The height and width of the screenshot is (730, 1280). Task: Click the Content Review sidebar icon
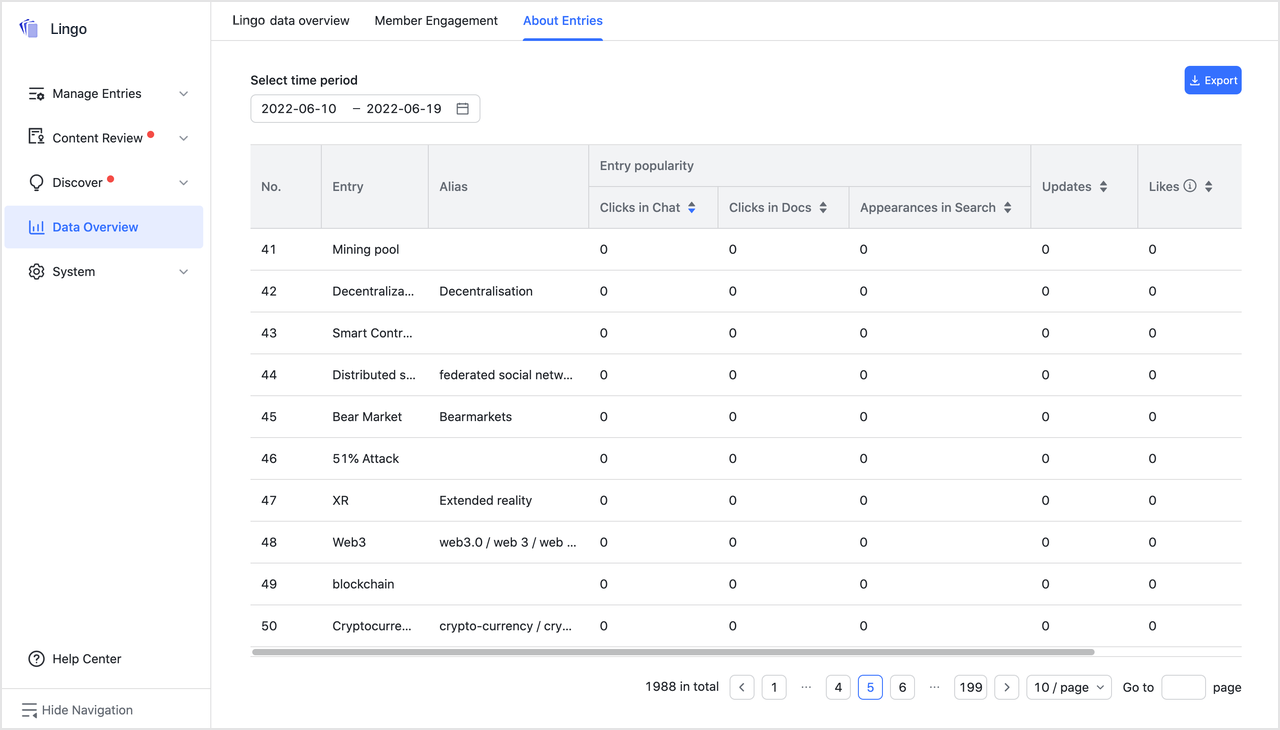tap(36, 137)
